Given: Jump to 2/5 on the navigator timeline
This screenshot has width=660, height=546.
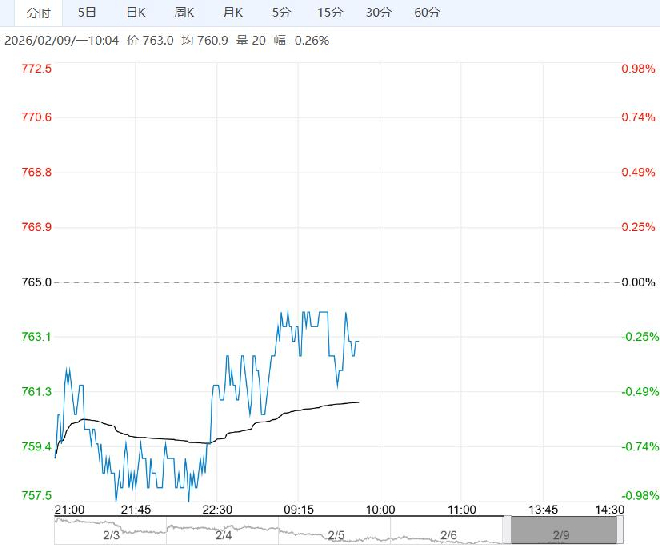Looking at the screenshot, I should [x=336, y=536].
